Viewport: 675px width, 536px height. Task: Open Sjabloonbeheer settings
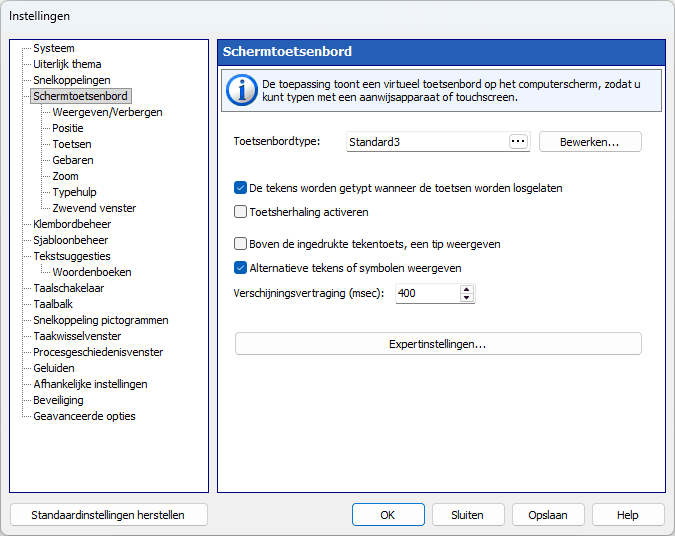(x=71, y=240)
